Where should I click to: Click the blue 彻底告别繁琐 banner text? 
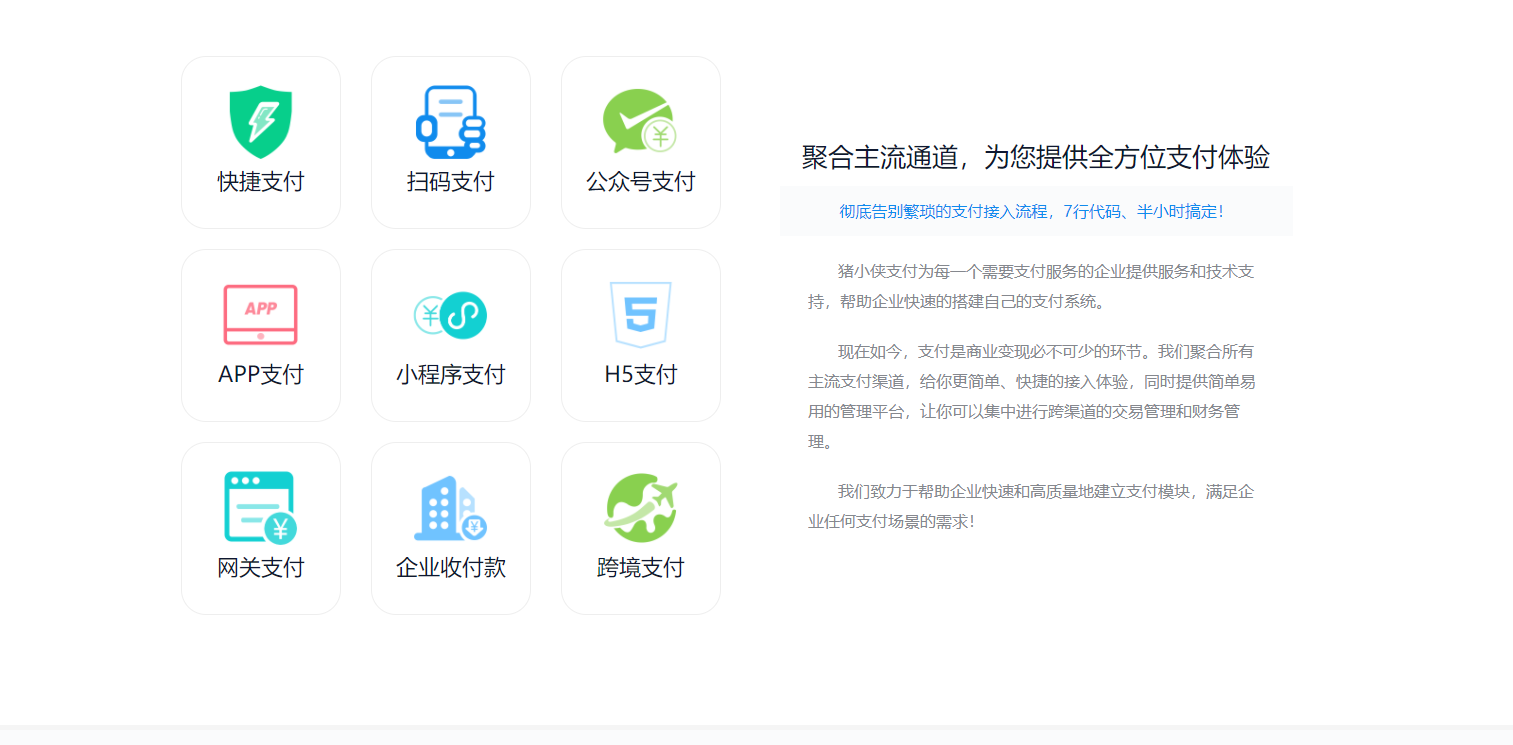[x=1031, y=212]
